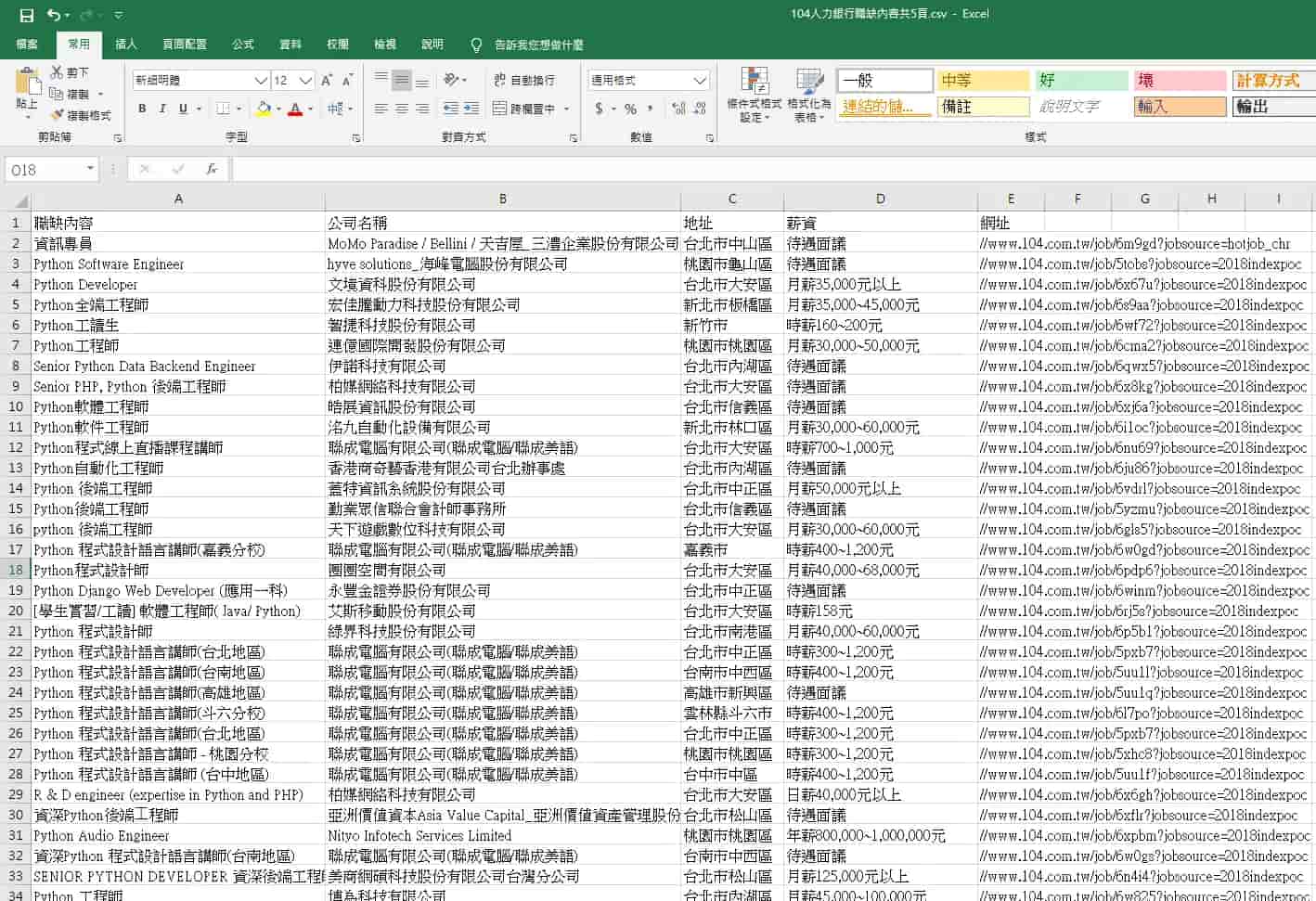
Task: Open the 公式 (Formulas) tab
Action: tap(243, 44)
